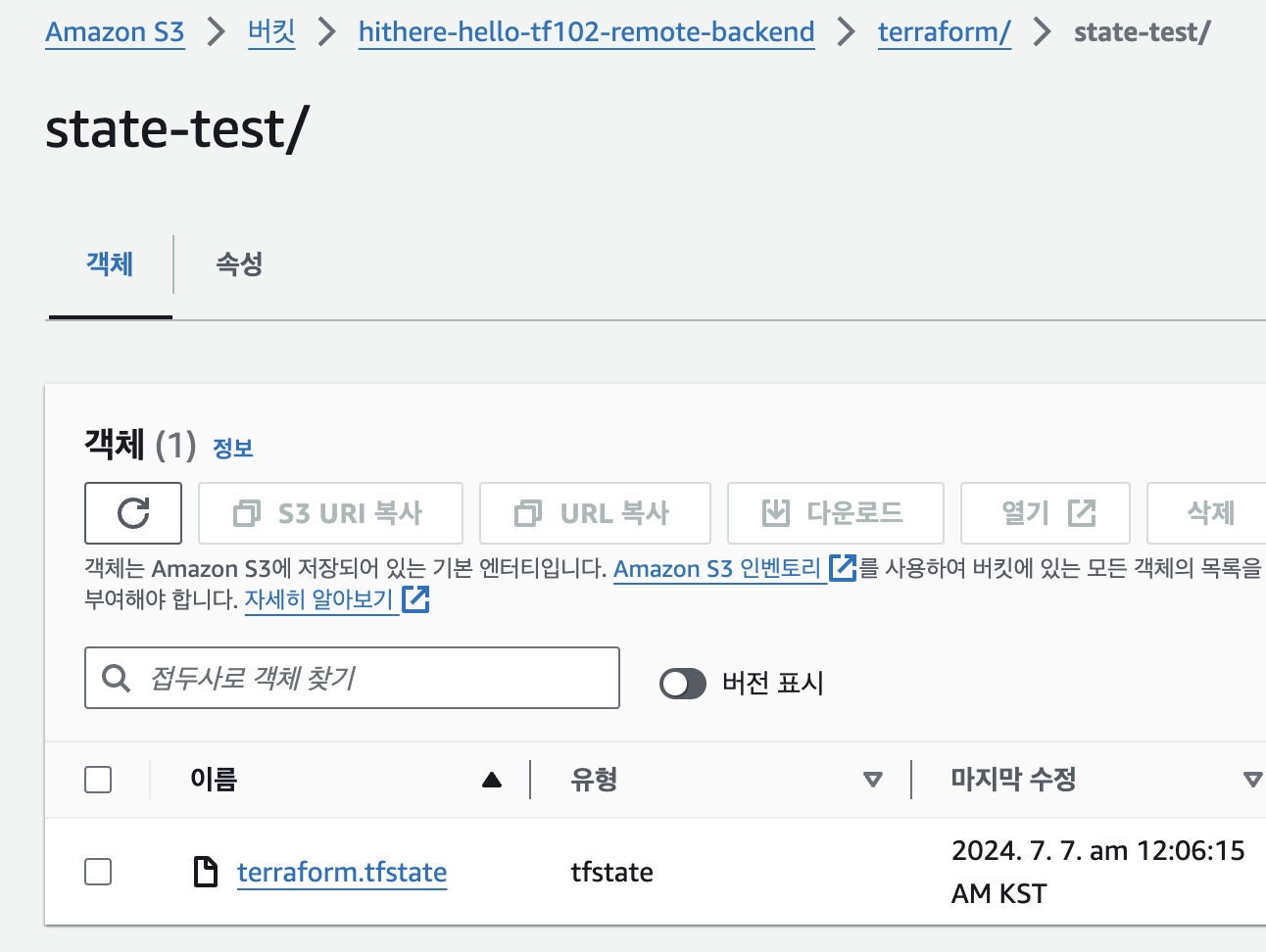This screenshot has height=952, width=1266.
Task: Open the 정보 info link
Action: pyautogui.click(x=233, y=449)
